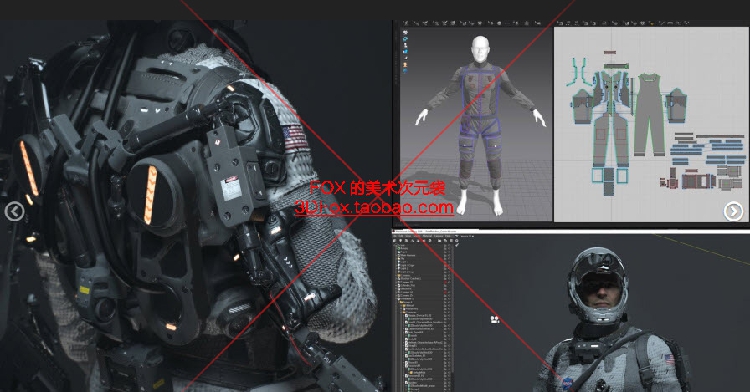The width and height of the screenshot is (750, 392).
Task: Open the Help menu in the render app
Action: point(448,236)
